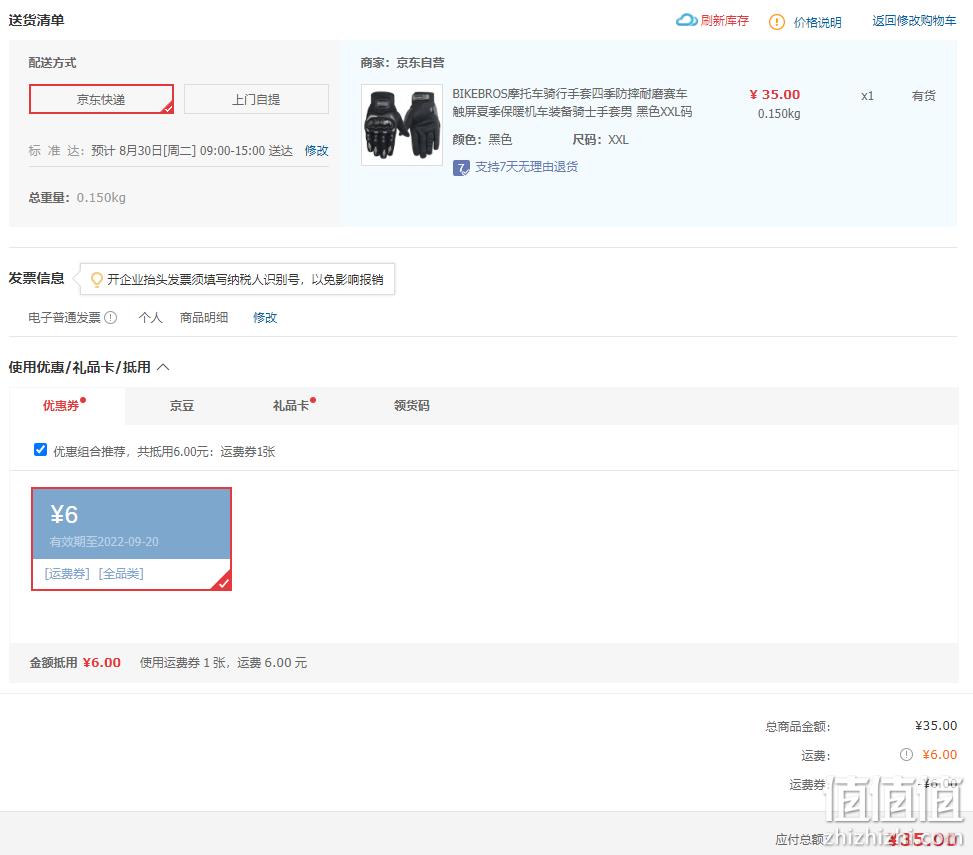
Task: Click the [运费券] tag on coupon
Action: [67, 574]
